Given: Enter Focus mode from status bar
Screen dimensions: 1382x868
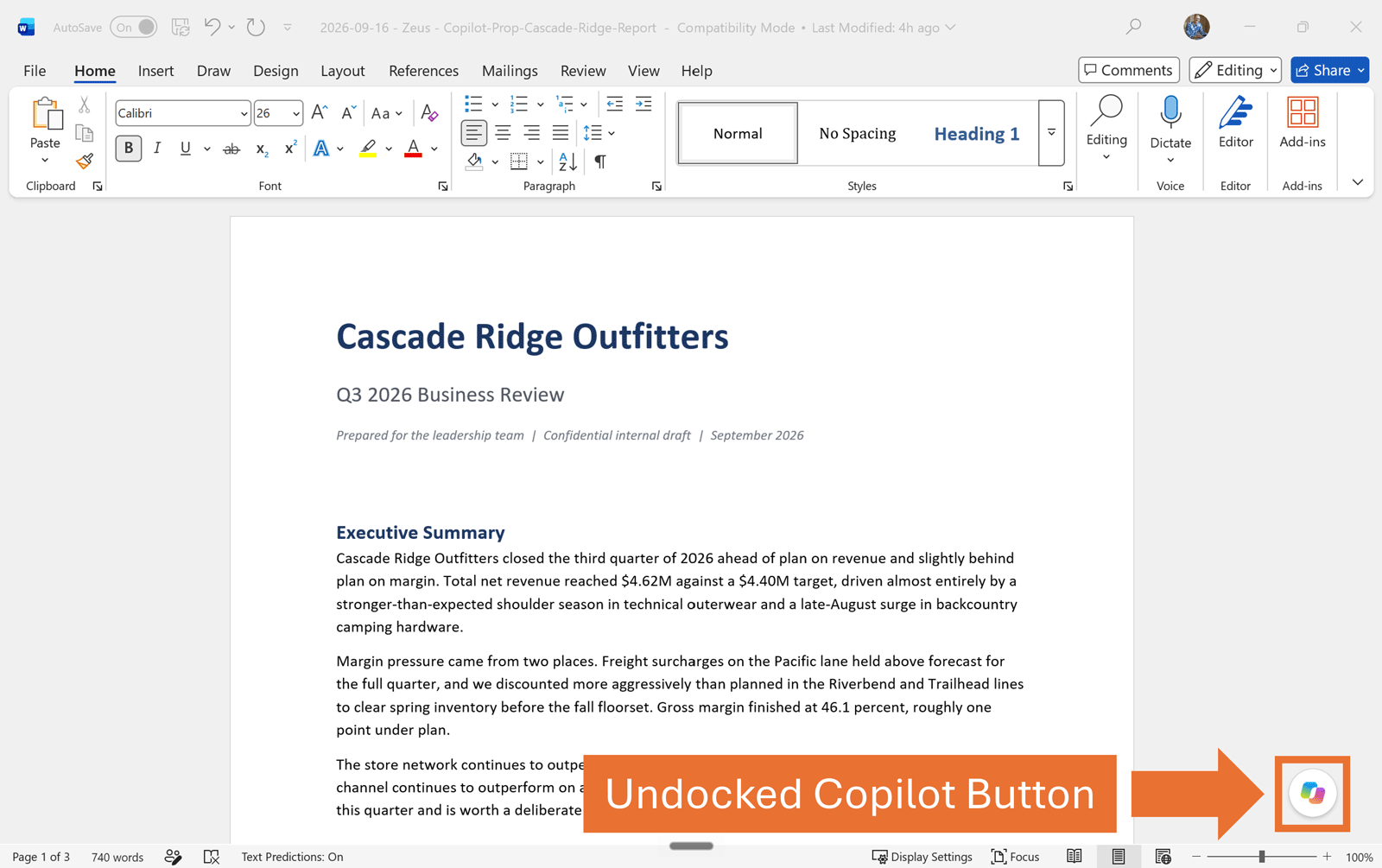Looking at the screenshot, I should [x=1015, y=857].
